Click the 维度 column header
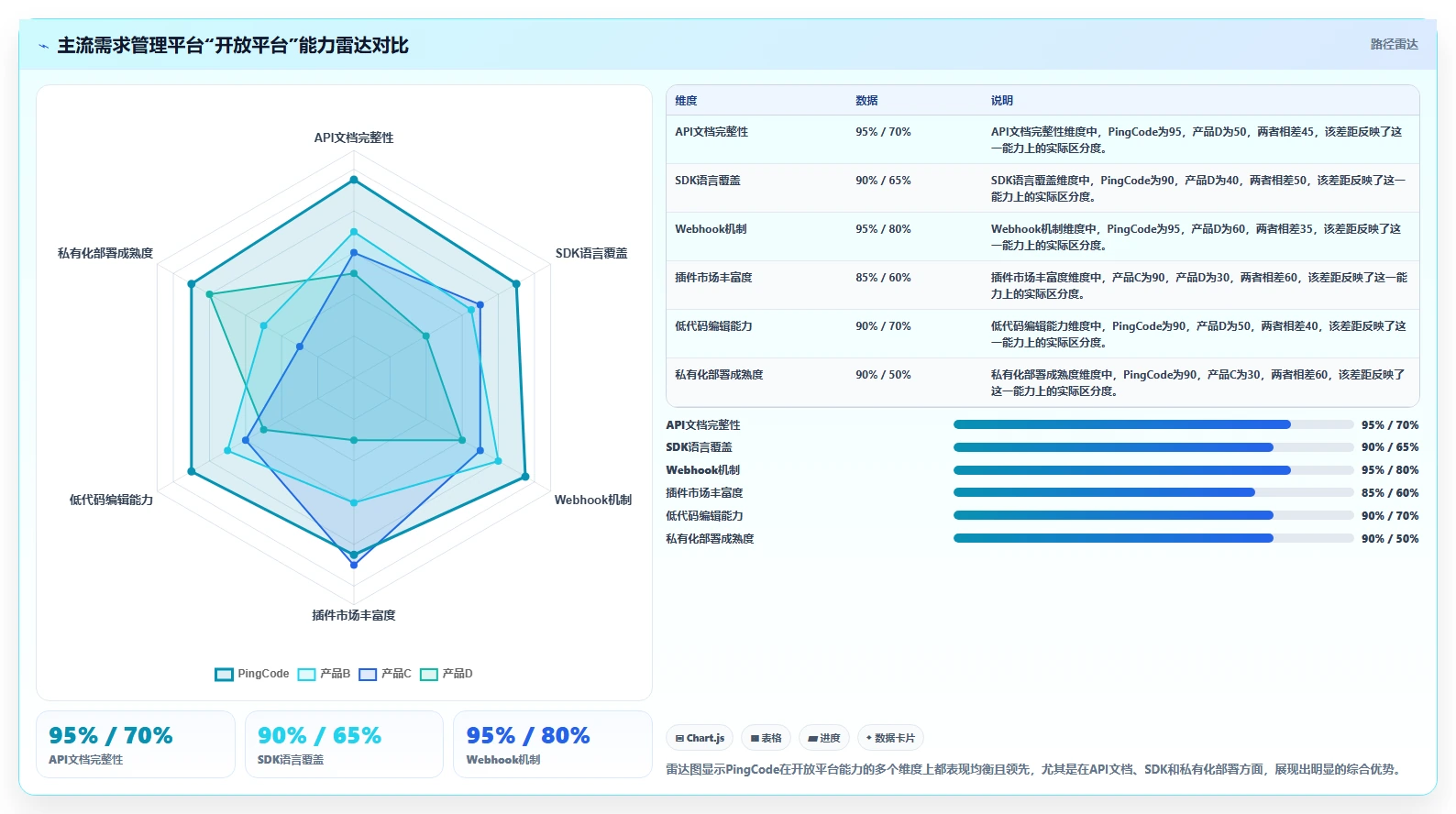Screen dimensions: 1456x814 point(686,101)
